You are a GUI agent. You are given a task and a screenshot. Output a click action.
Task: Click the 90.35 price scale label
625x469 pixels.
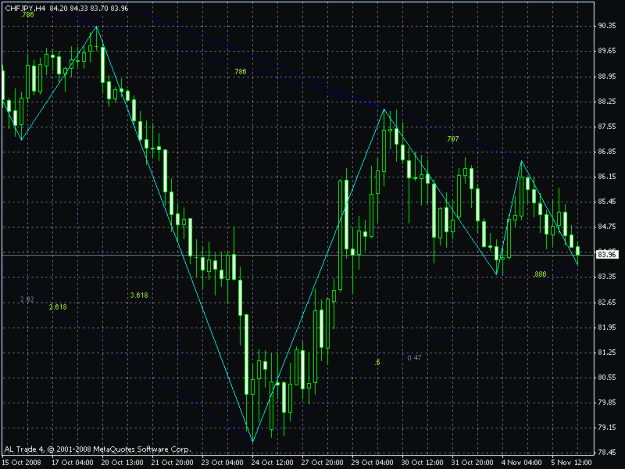coord(607,26)
